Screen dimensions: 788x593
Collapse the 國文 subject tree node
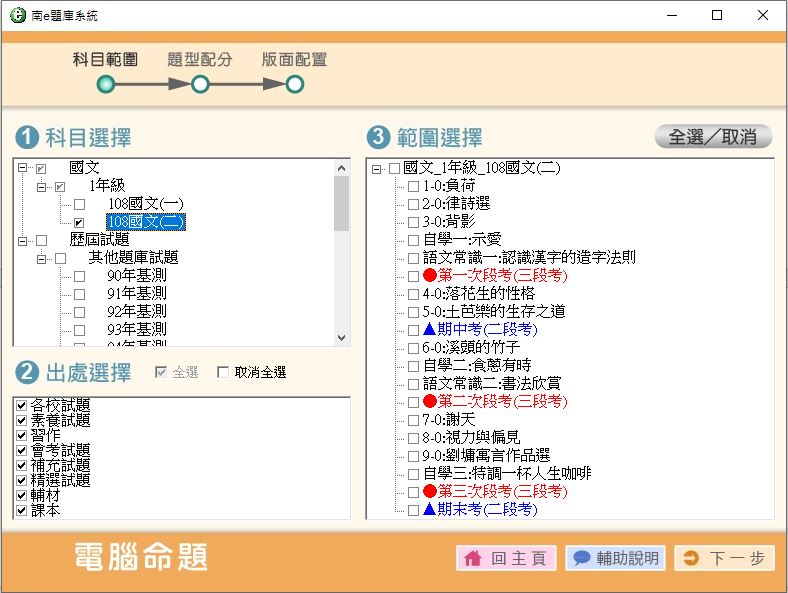(22, 168)
